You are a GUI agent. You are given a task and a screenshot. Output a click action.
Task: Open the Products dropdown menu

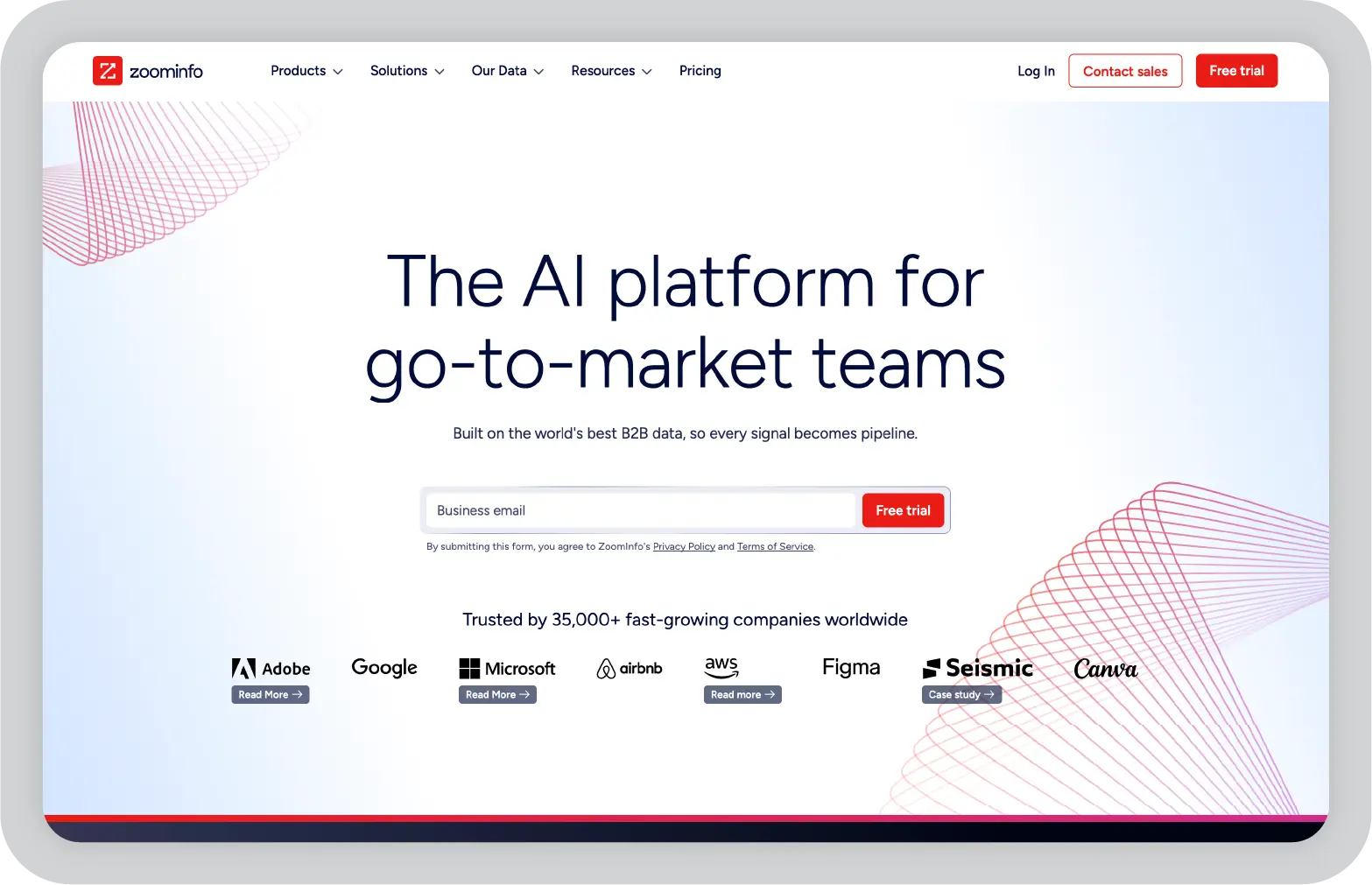click(306, 71)
